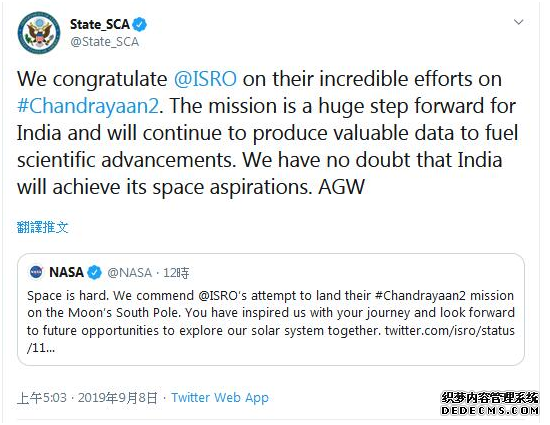Click the NASA verified badge
The height and width of the screenshot is (425, 550).
[94, 272]
